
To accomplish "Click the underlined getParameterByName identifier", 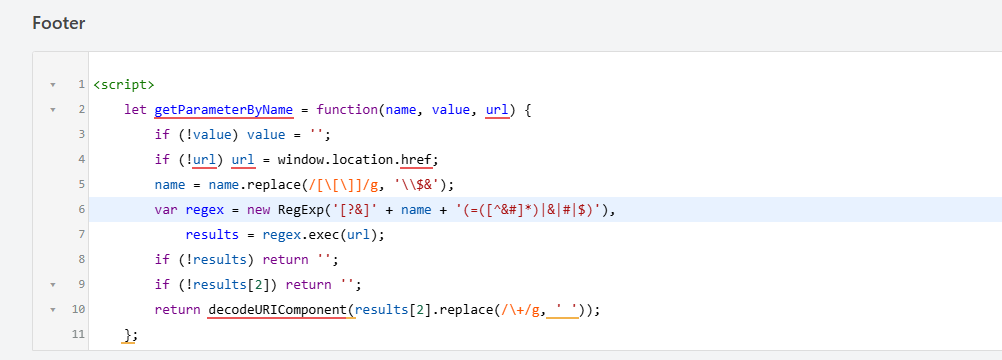I will click(224, 109).
